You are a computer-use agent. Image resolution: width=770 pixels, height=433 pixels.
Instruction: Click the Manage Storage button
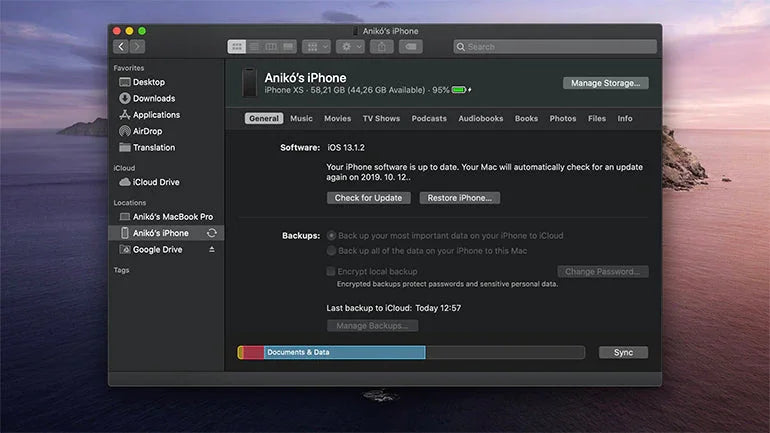click(x=605, y=83)
